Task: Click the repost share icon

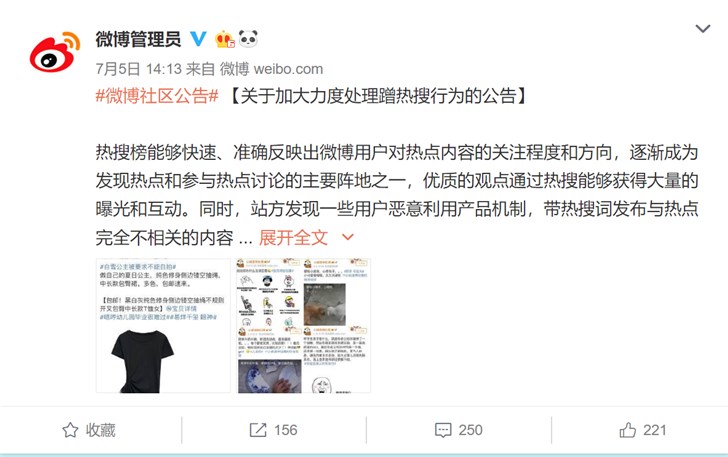Action: 258,430
